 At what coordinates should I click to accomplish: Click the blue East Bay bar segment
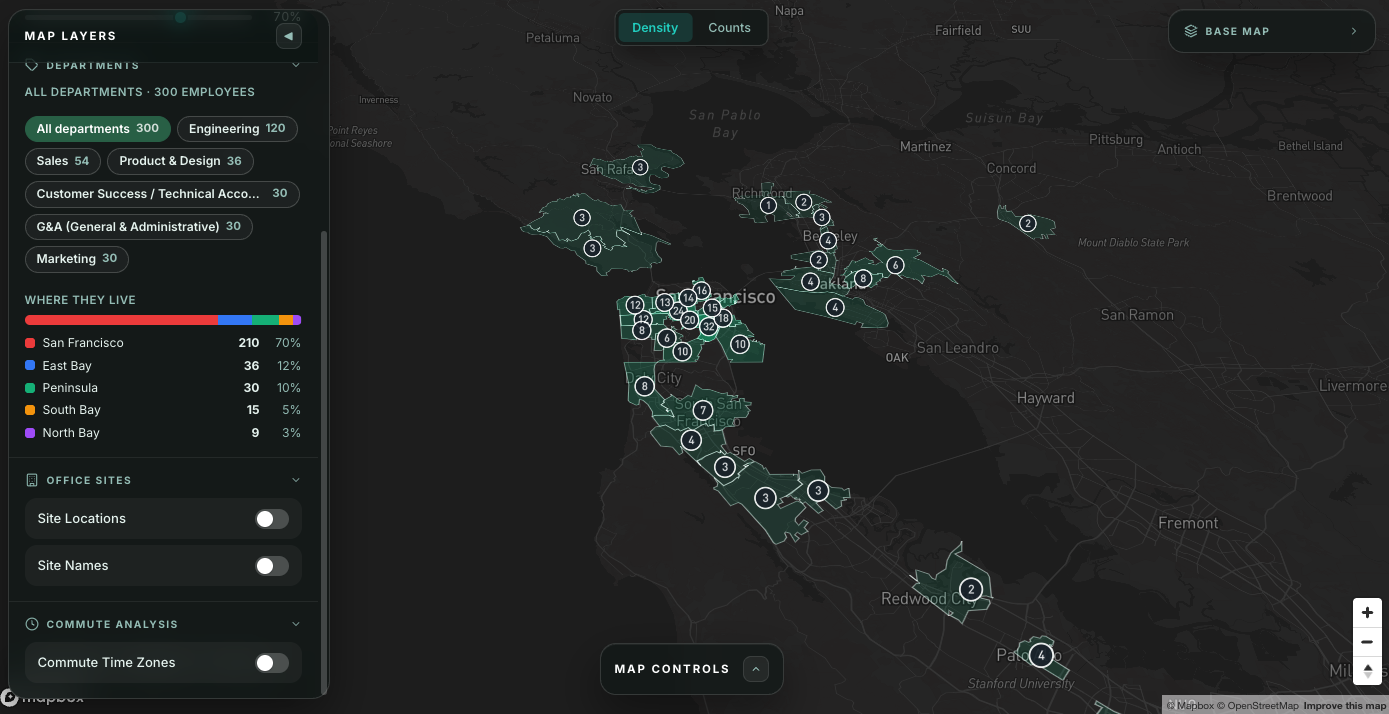[x=234, y=320]
